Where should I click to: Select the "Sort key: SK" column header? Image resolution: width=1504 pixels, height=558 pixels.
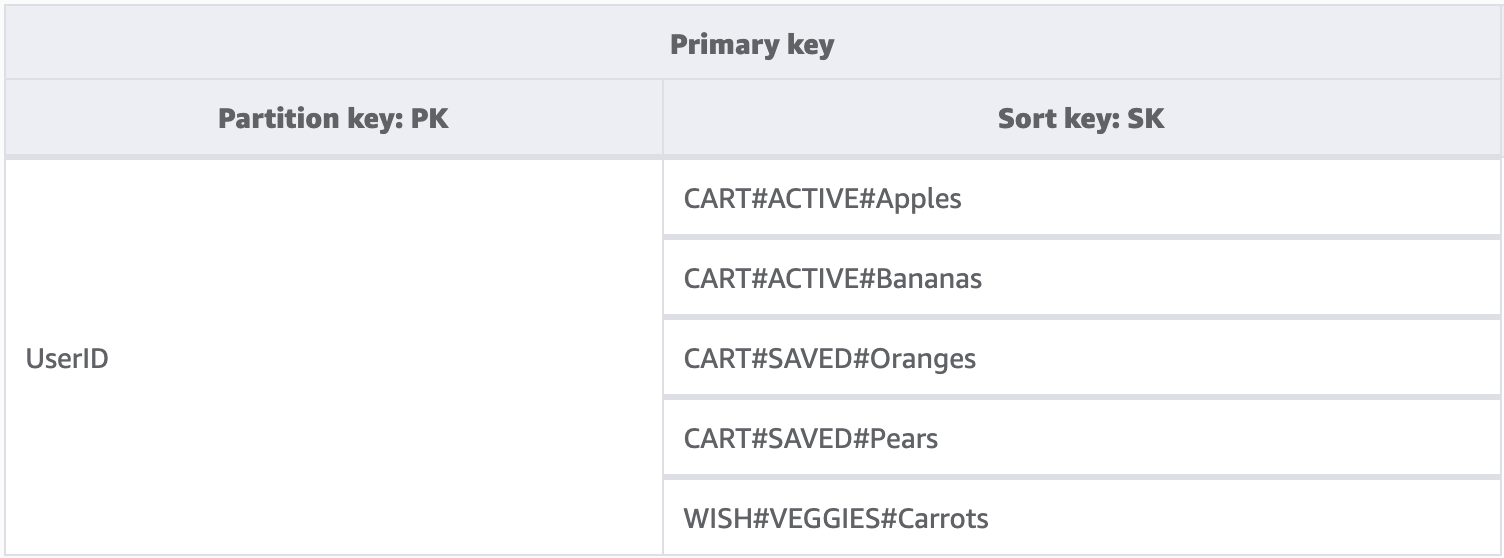point(1081,119)
